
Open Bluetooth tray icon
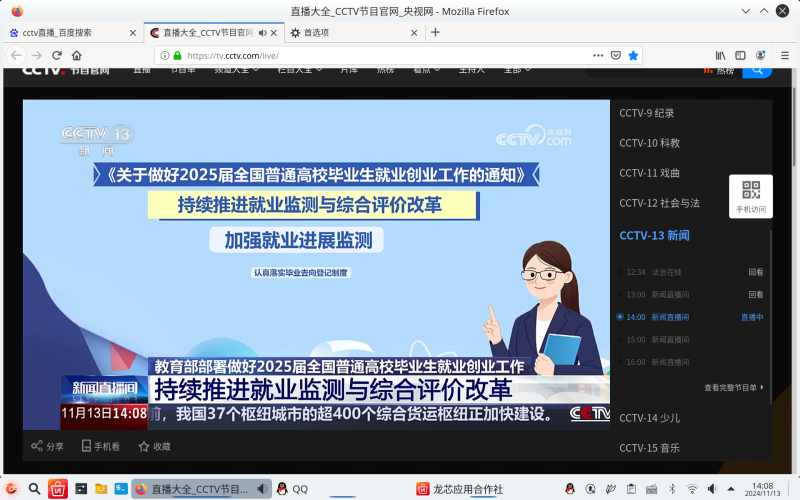coord(672,489)
